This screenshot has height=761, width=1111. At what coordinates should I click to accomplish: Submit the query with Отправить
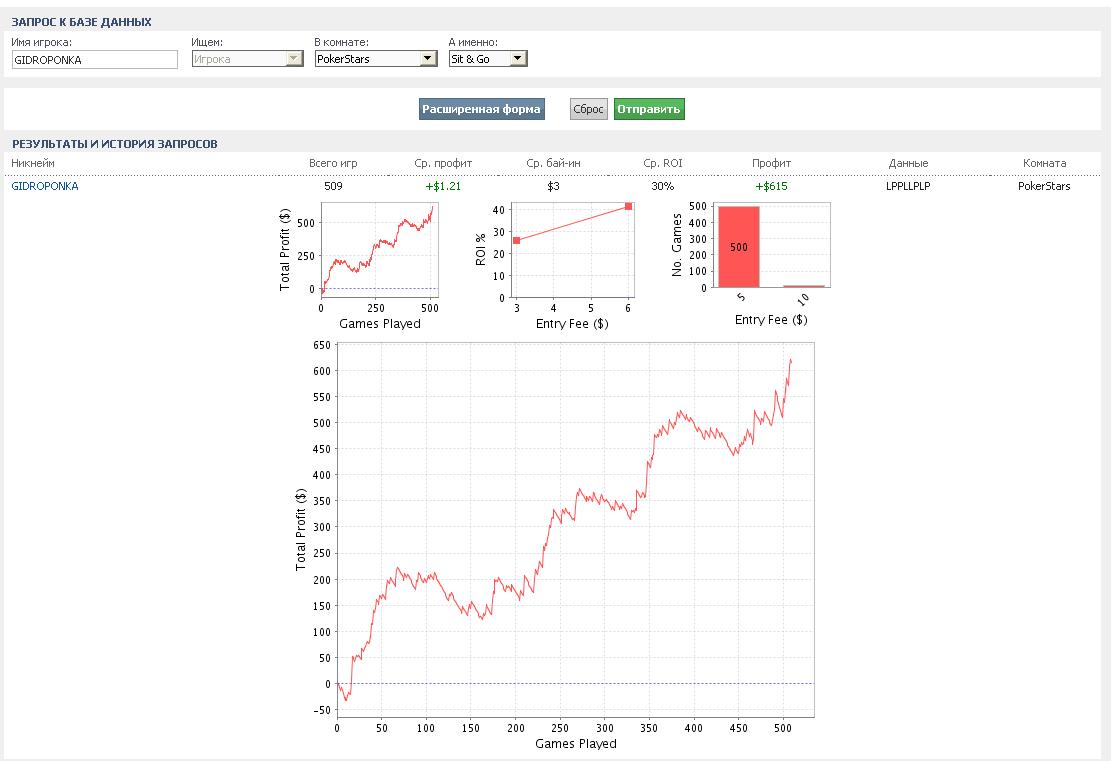tap(649, 109)
